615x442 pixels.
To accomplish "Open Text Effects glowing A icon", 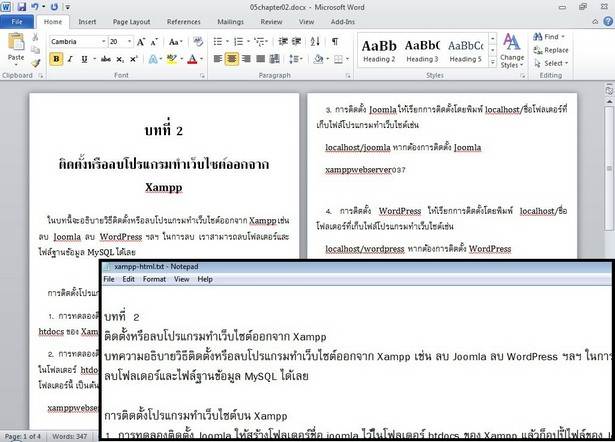I will [153, 59].
